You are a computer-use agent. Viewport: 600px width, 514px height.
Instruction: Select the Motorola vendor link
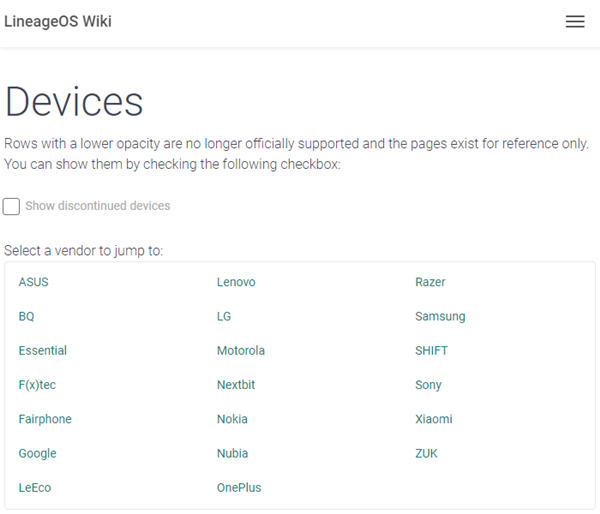tap(241, 351)
